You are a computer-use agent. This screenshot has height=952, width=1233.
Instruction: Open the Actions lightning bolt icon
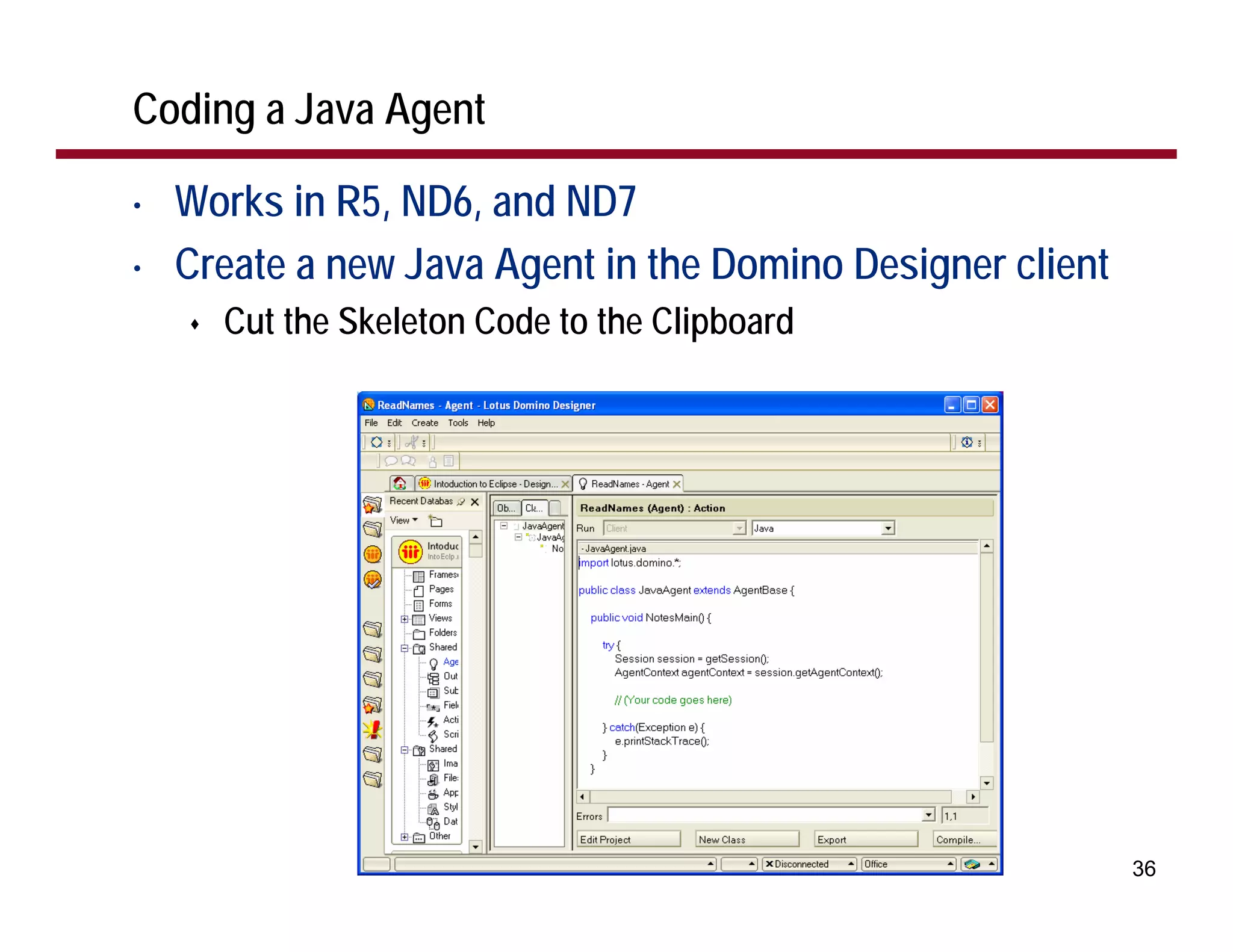click(433, 722)
